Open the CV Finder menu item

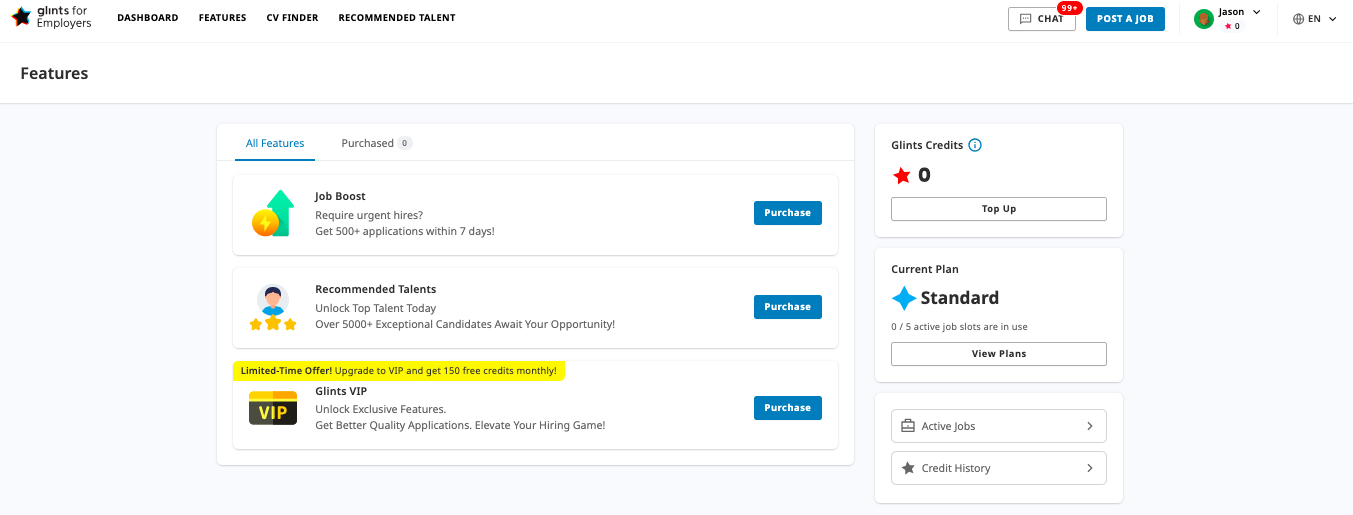(x=292, y=18)
